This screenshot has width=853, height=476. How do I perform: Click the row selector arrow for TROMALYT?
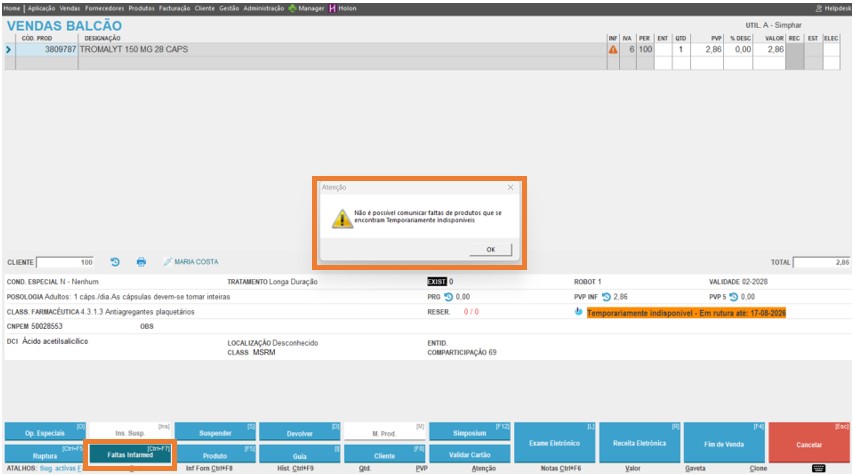8,50
